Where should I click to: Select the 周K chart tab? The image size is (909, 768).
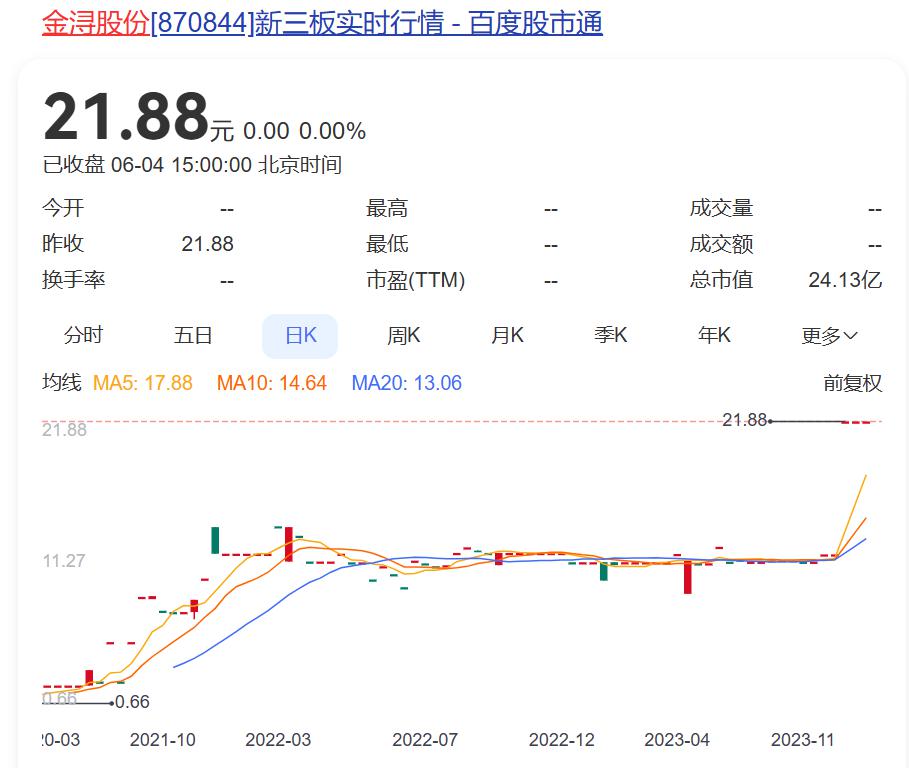tap(403, 336)
